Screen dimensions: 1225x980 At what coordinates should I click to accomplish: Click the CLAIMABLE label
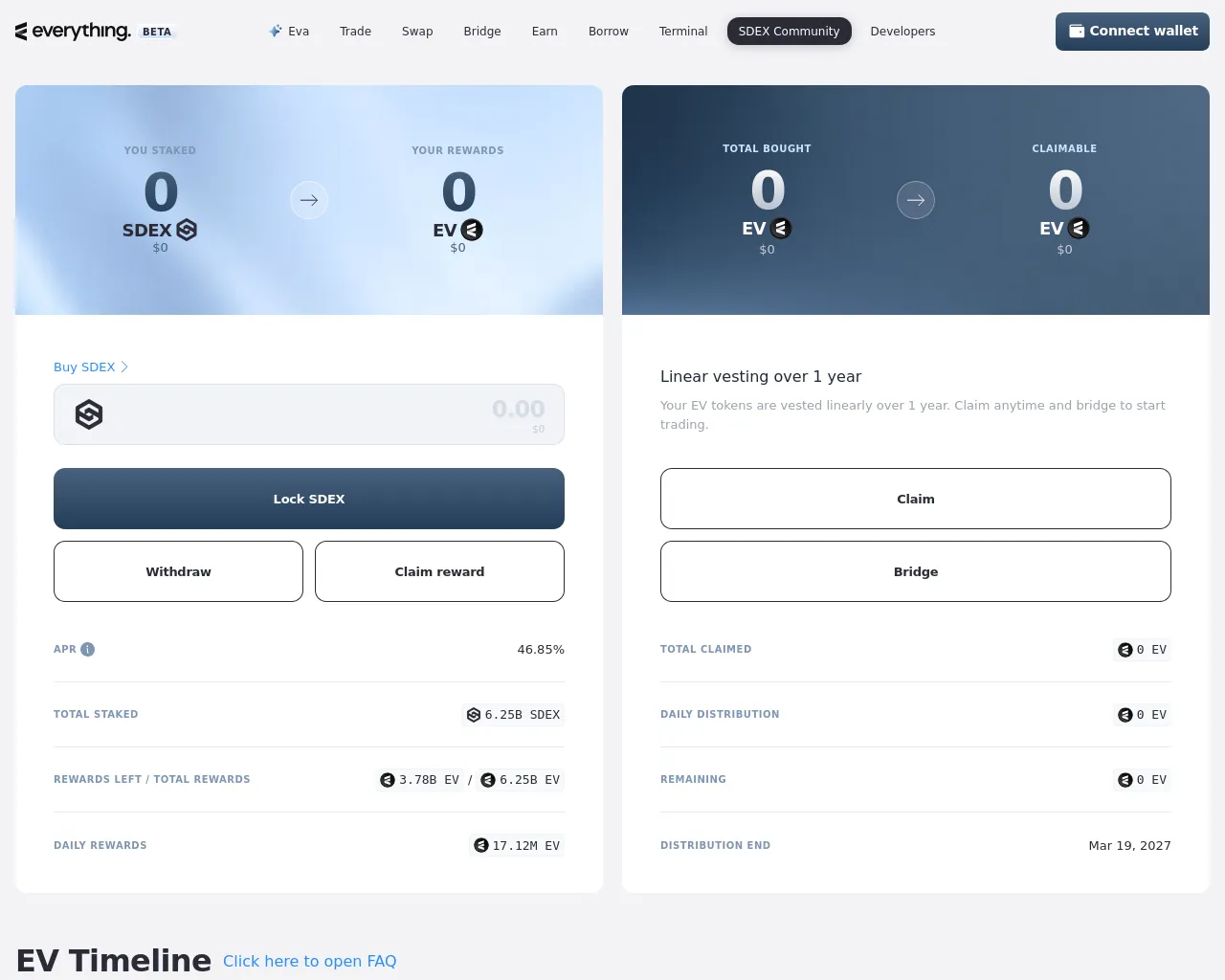pyautogui.click(x=1064, y=148)
